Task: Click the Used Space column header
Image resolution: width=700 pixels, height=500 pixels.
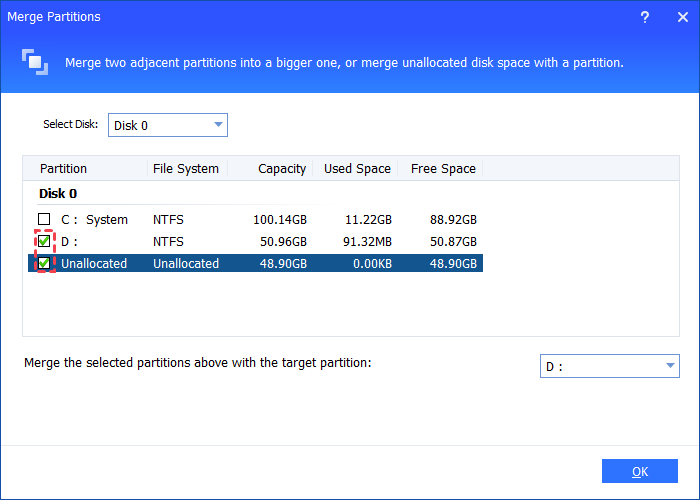Action: [x=356, y=169]
